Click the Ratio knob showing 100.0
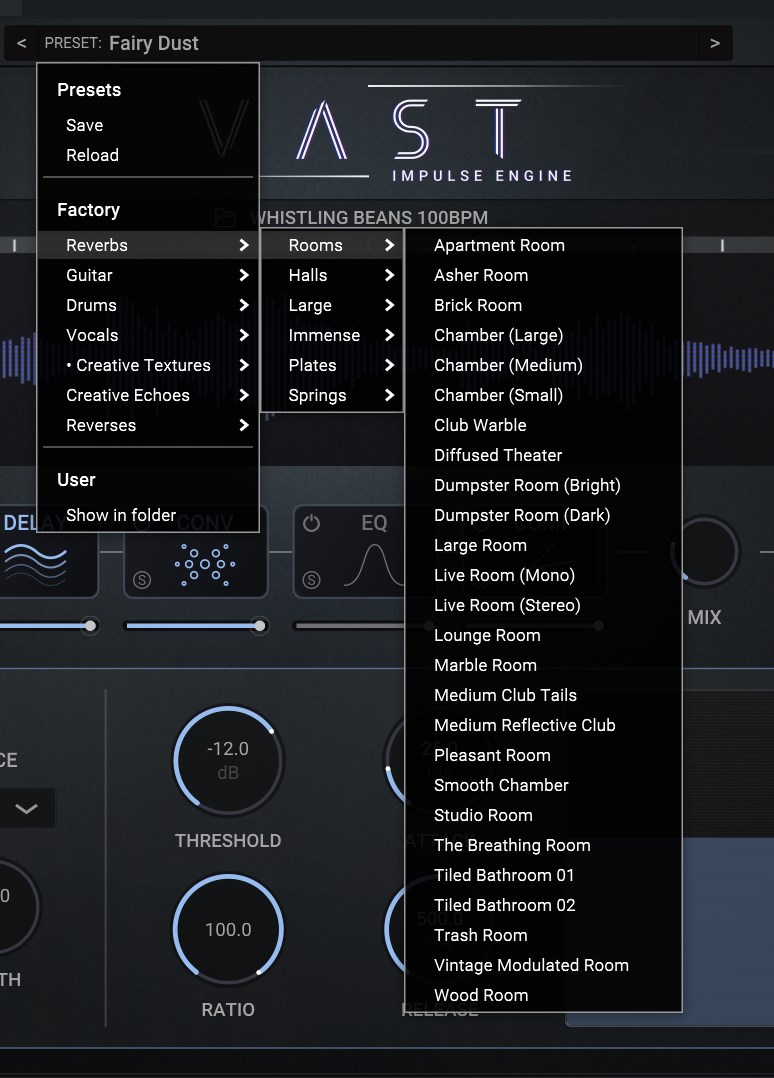Image resolution: width=774 pixels, height=1078 pixels. pyautogui.click(x=228, y=930)
